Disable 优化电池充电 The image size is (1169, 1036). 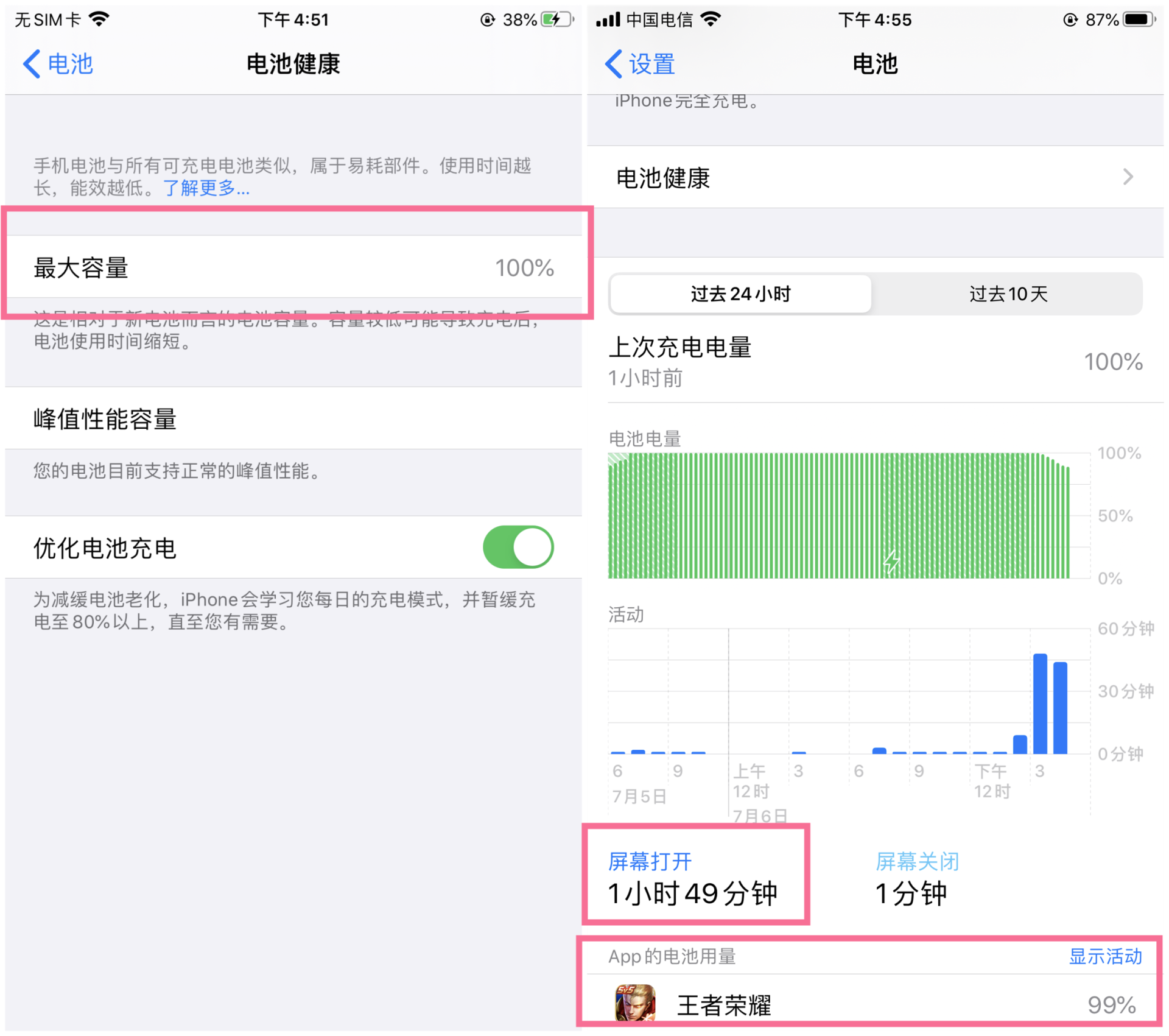pos(518,547)
